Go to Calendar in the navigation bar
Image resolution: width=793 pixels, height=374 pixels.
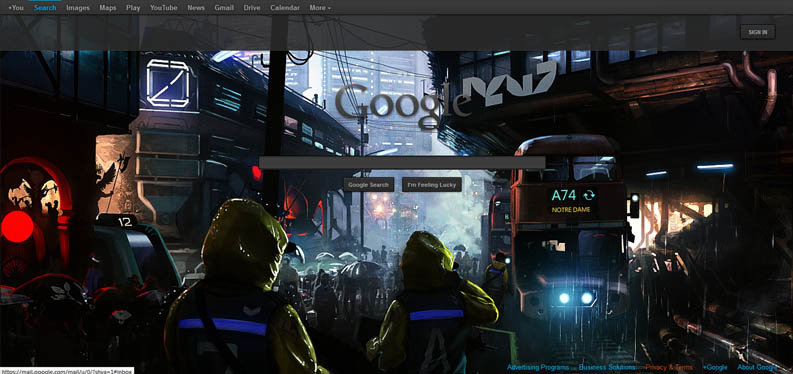coord(285,8)
